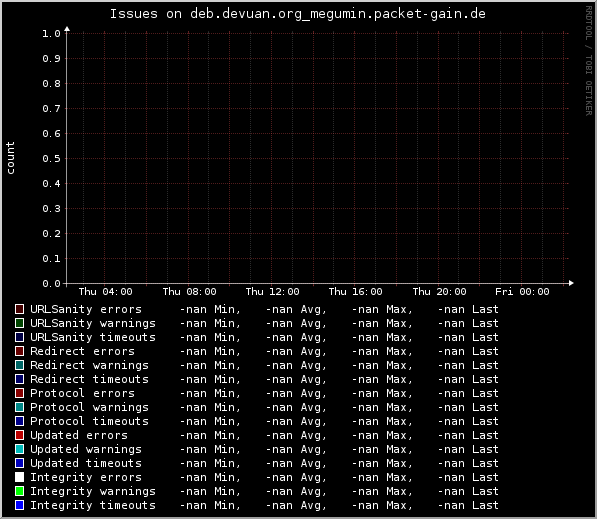Screen dimensions: 597x519
Task: Select the URLSanity timeouts legend label
Action: pos(93,337)
